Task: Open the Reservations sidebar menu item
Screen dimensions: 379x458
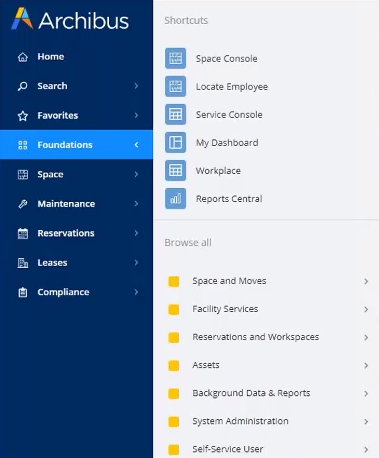Action: pos(76,233)
